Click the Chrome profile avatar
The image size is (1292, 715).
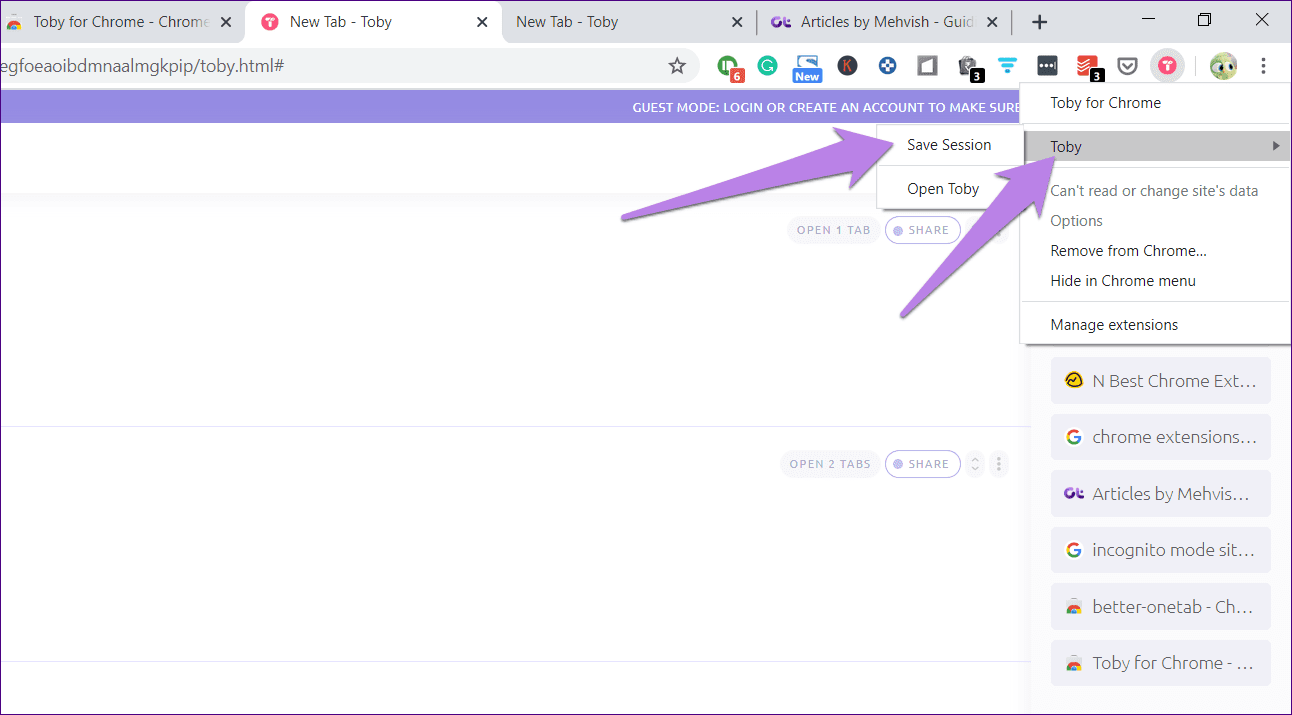tap(1223, 65)
